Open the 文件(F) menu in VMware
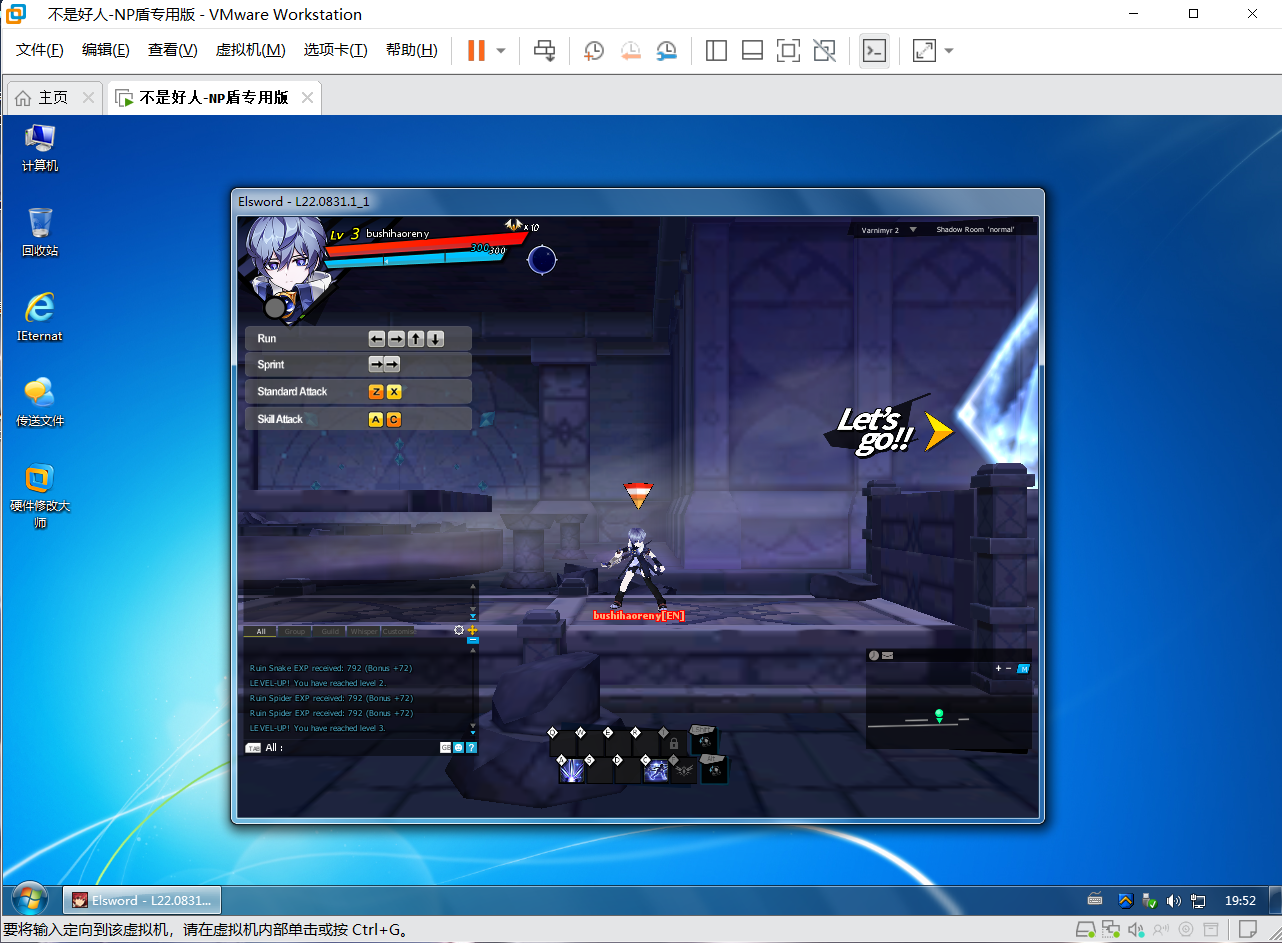 pyautogui.click(x=40, y=50)
